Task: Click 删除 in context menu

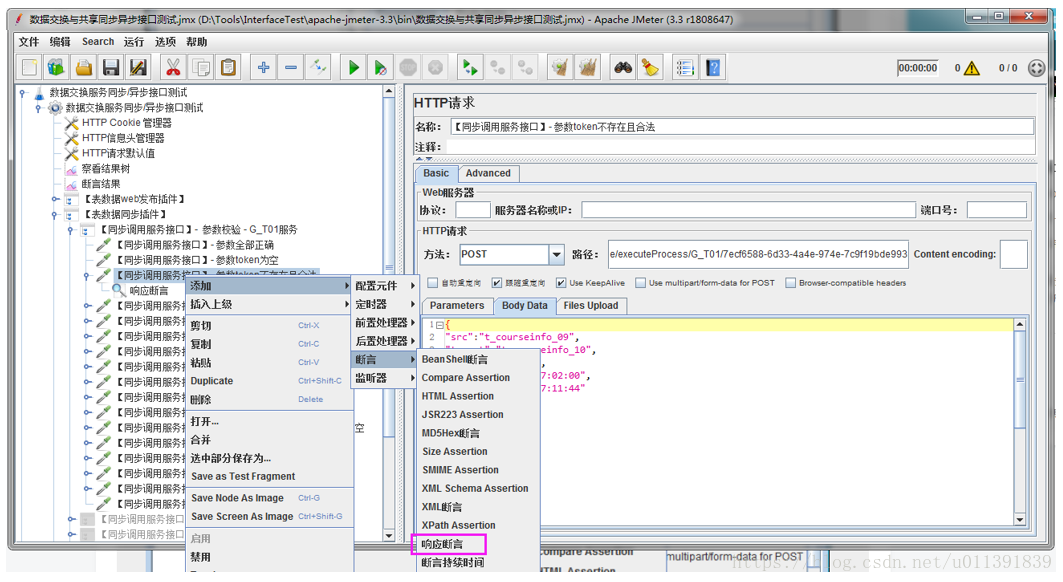Action: pyautogui.click(x=269, y=400)
